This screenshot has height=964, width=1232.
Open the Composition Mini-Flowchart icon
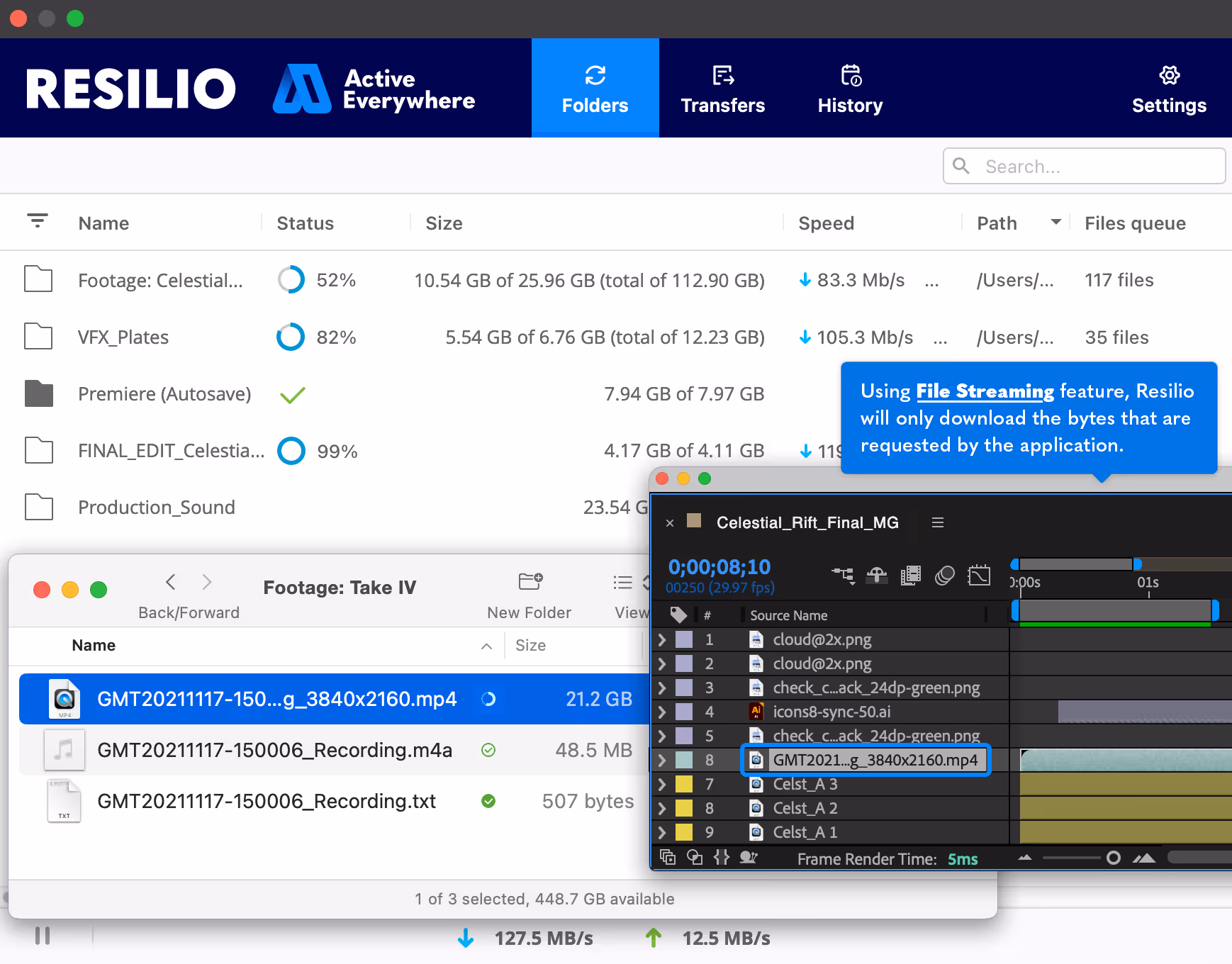[x=843, y=575]
